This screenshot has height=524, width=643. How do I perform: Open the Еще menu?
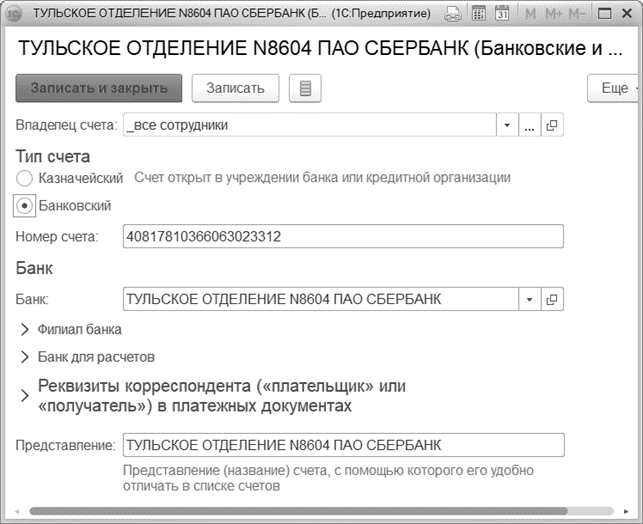pyautogui.click(x=614, y=88)
